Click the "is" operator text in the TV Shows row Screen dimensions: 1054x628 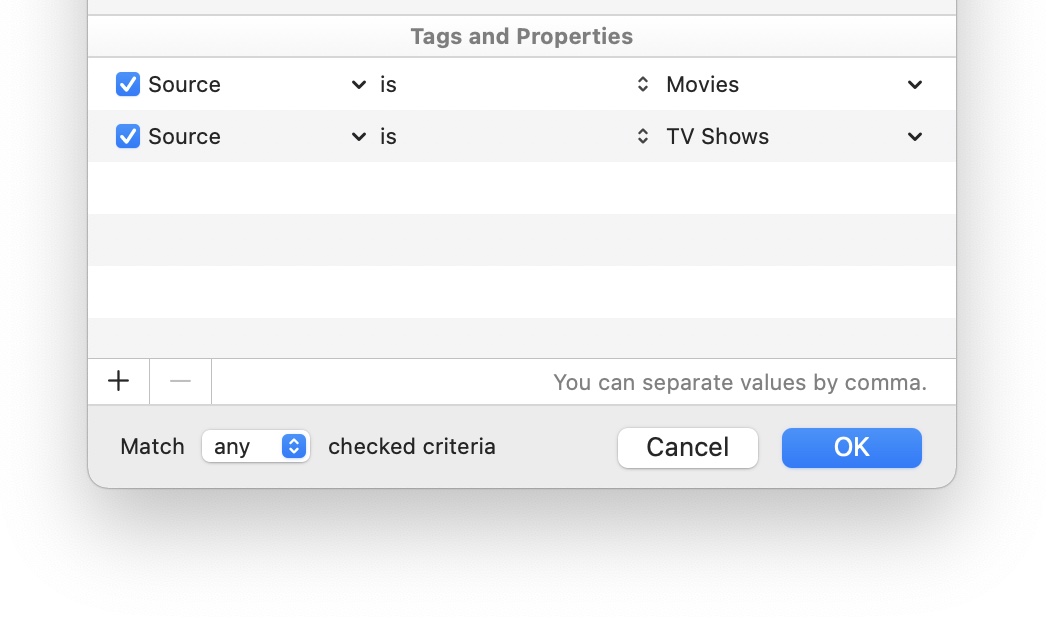coord(389,137)
